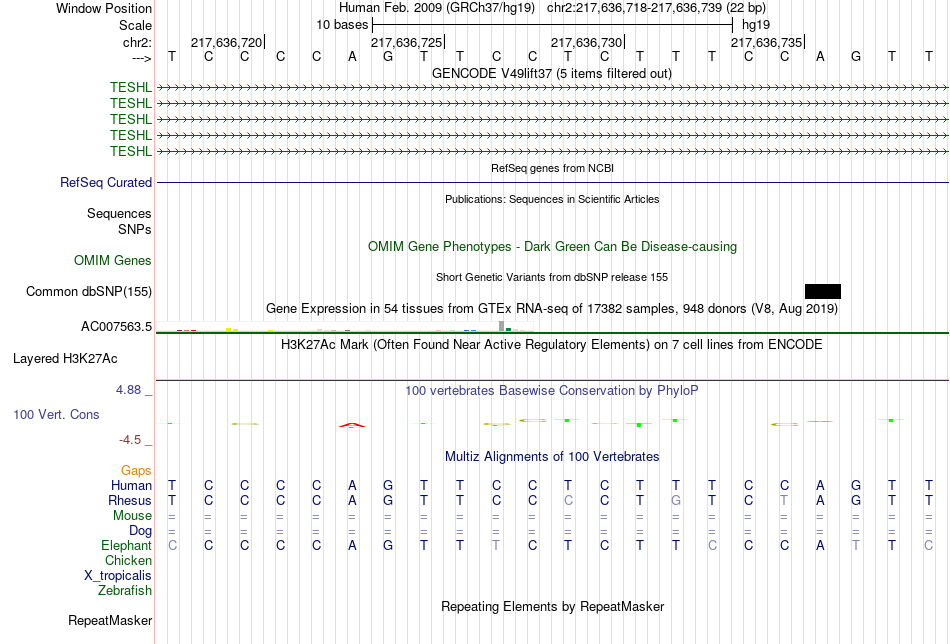Image resolution: width=950 pixels, height=644 pixels.
Task: Click the black dbSNP variant block
Action: [x=823, y=291]
